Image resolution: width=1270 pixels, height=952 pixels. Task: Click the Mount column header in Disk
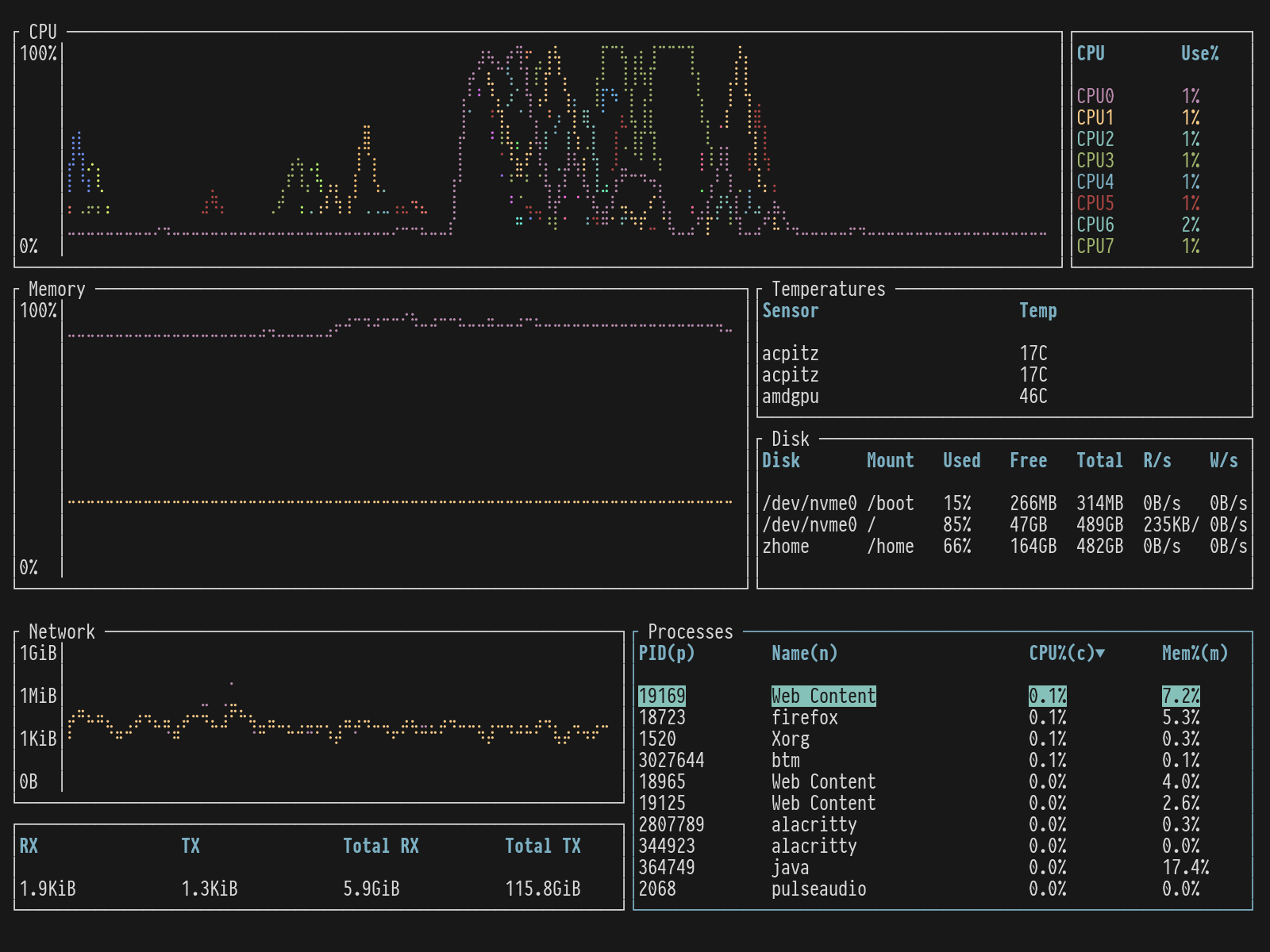[891, 460]
